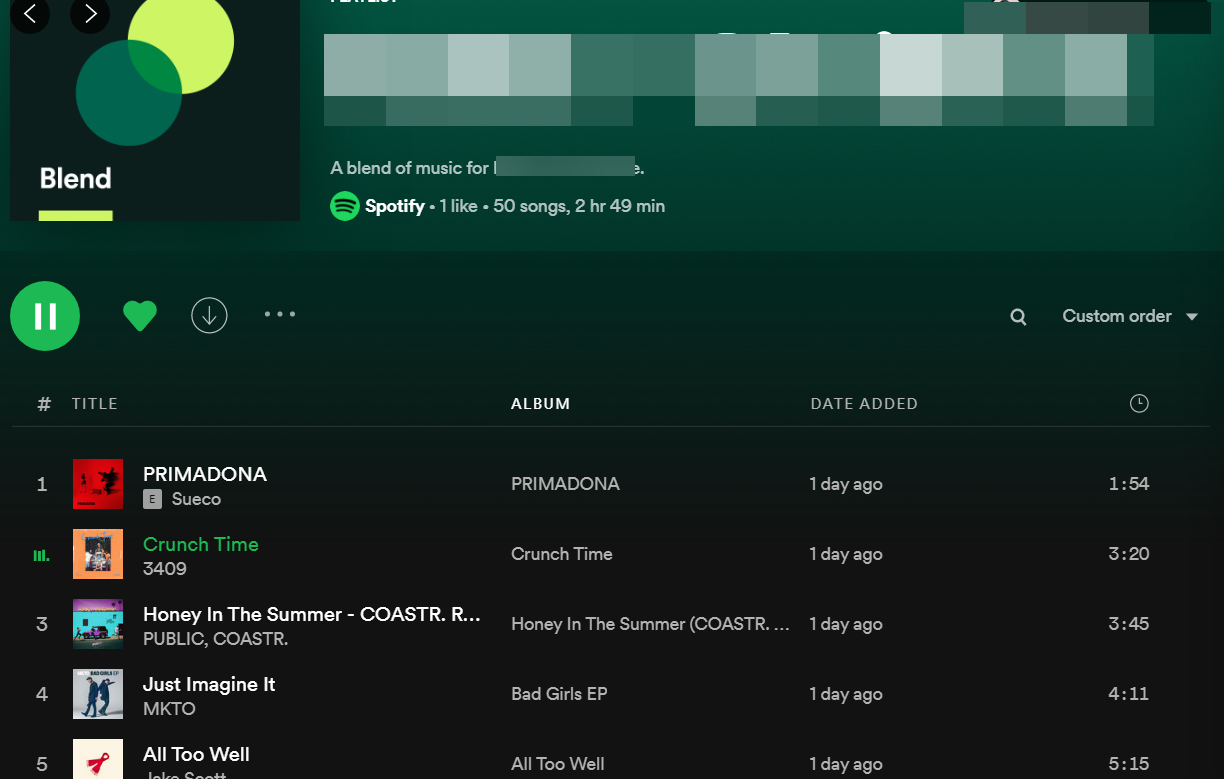Viewport: 1224px width, 779px height.
Task: Click track number 5 in the list
Action: [42, 764]
